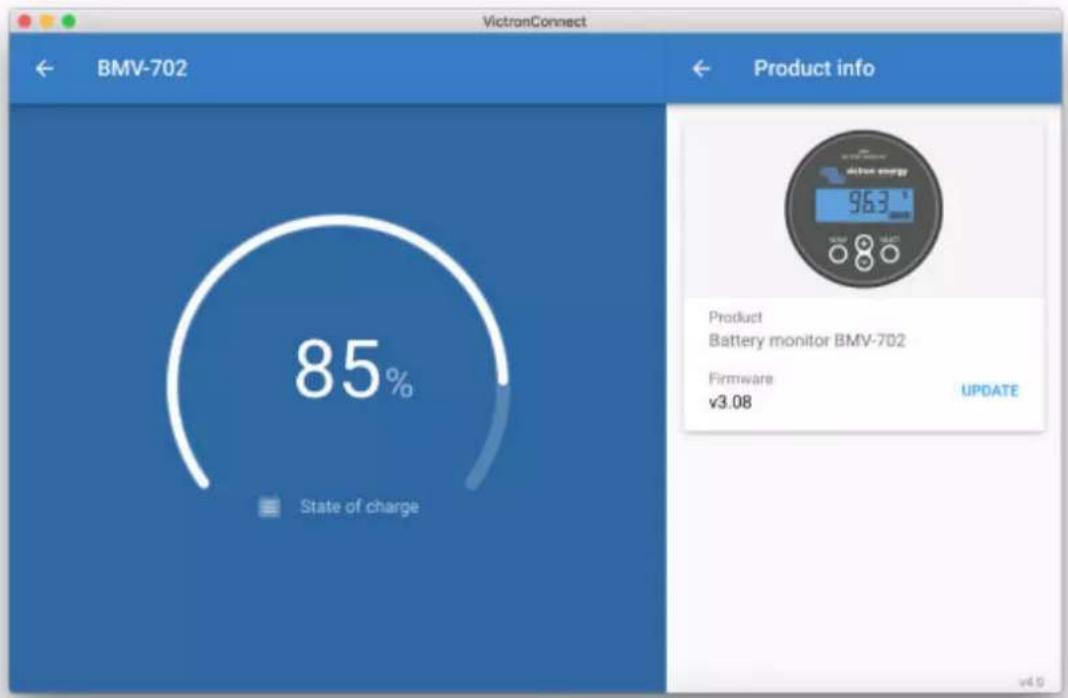Click the 85% state of charge reading
This screenshot has width=1068, height=698.
pos(353,370)
